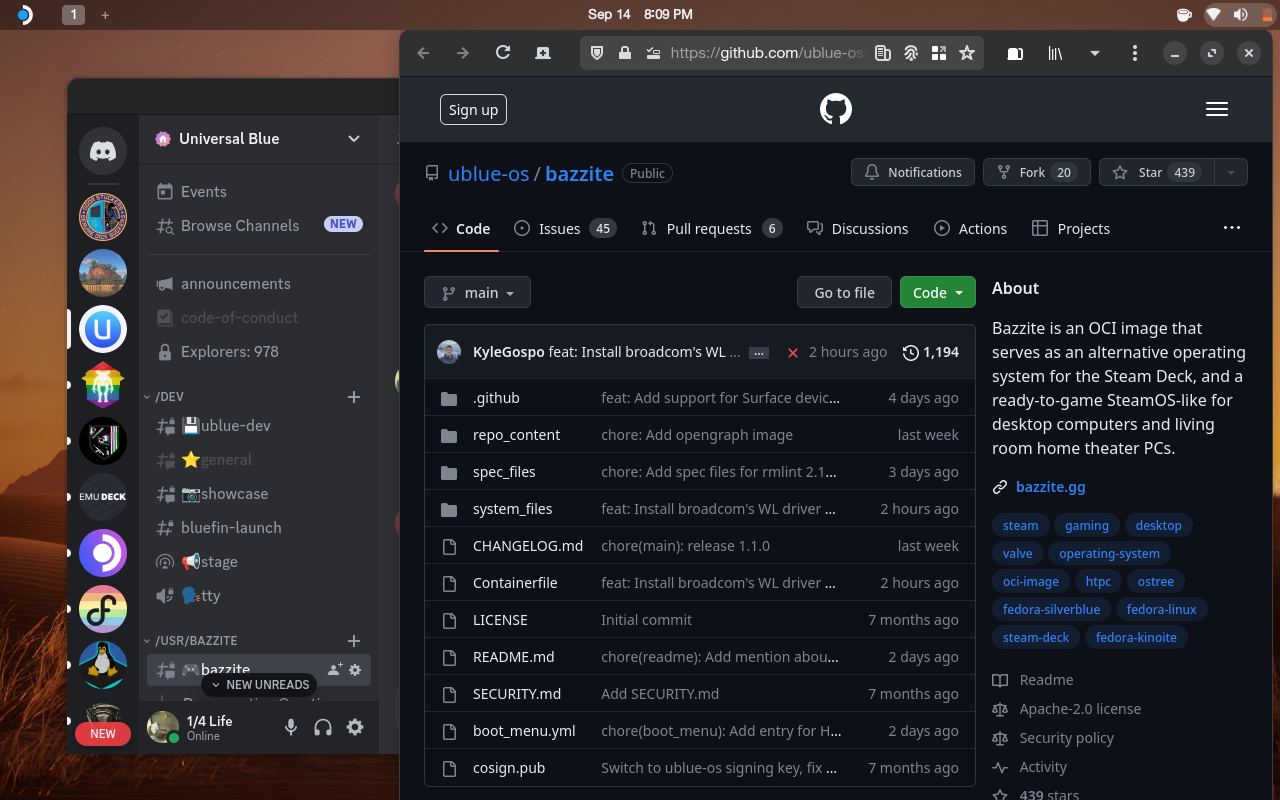This screenshot has width=1280, height=800.
Task: Toggle reader view in the address bar
Action: [x=882, y=53]
